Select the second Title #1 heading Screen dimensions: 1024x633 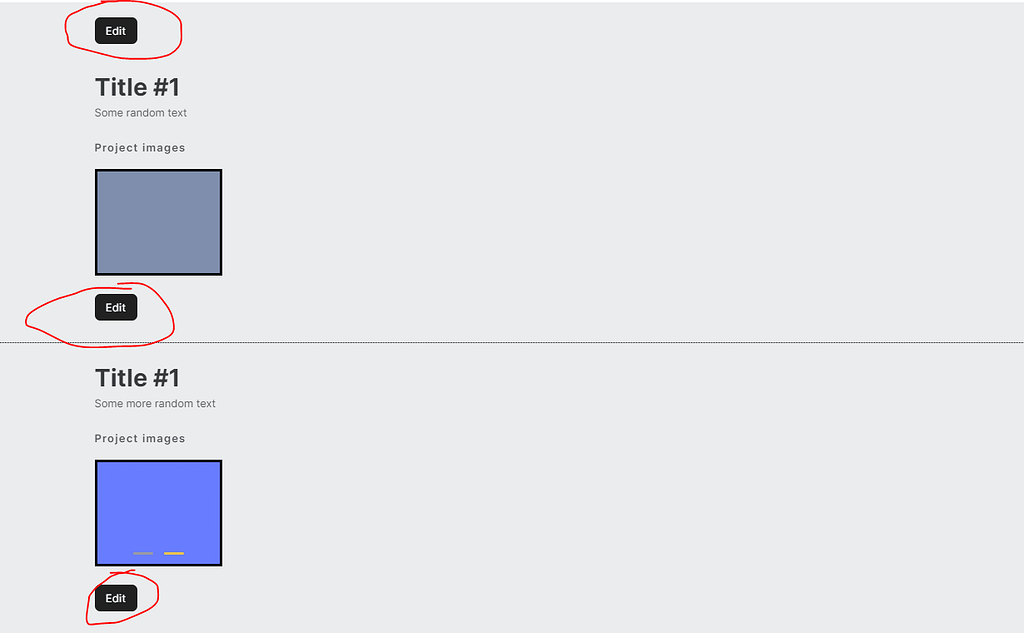(x=137, y=378)
